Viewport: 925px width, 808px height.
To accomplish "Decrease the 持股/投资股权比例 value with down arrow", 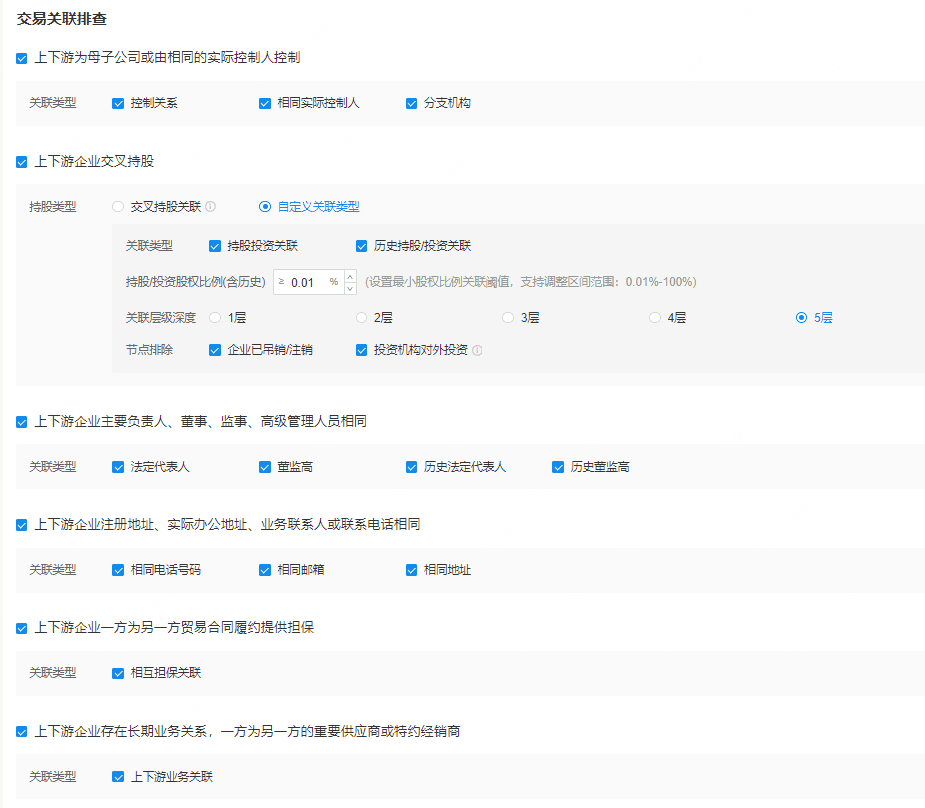I will (x=350, y=288).
